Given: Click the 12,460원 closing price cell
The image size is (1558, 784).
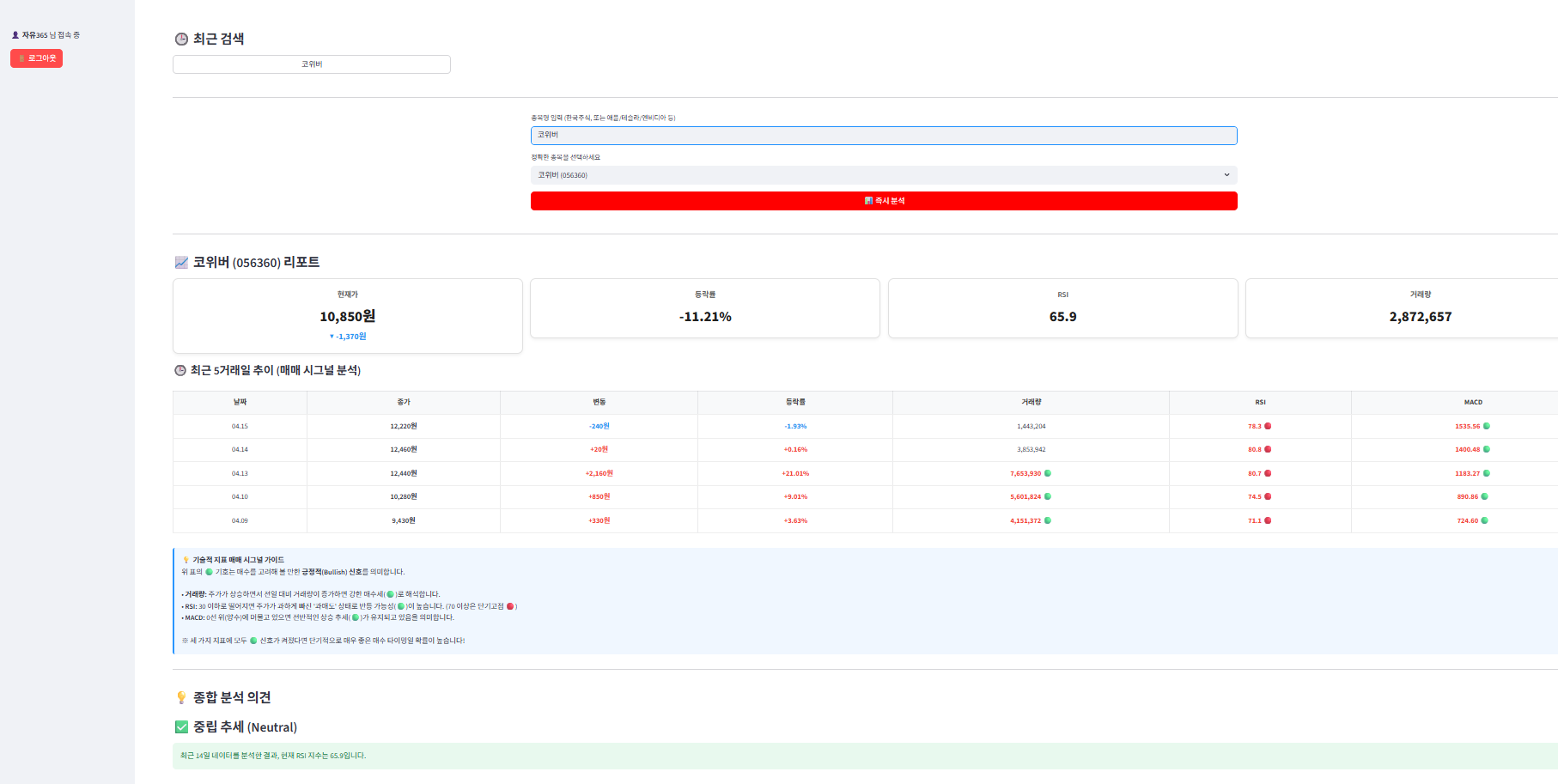Looking at the screenshot, I should [404, 449].
